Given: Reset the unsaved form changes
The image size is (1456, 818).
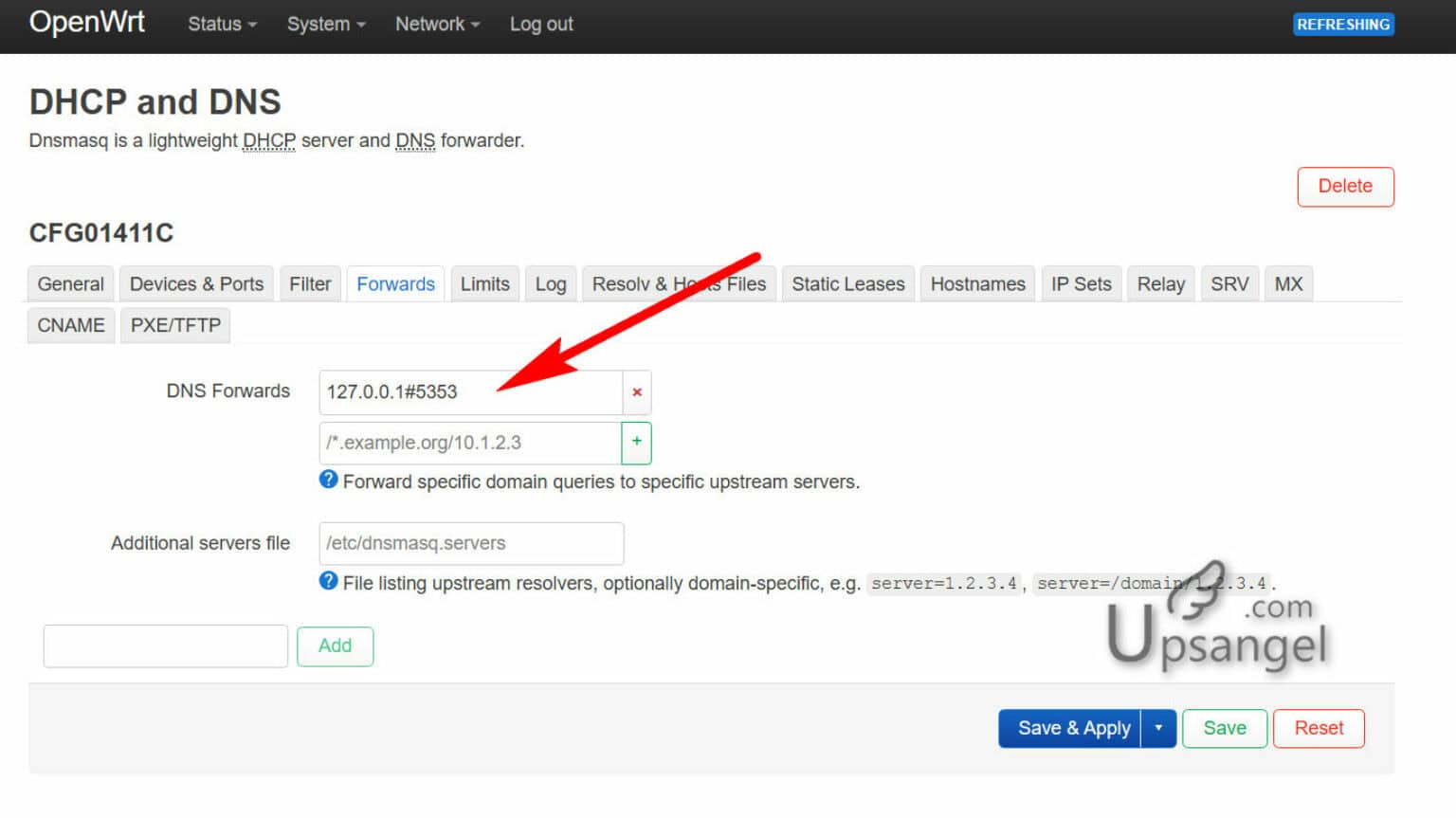Looking at the screenshot, I should [x=1319, y=728].
